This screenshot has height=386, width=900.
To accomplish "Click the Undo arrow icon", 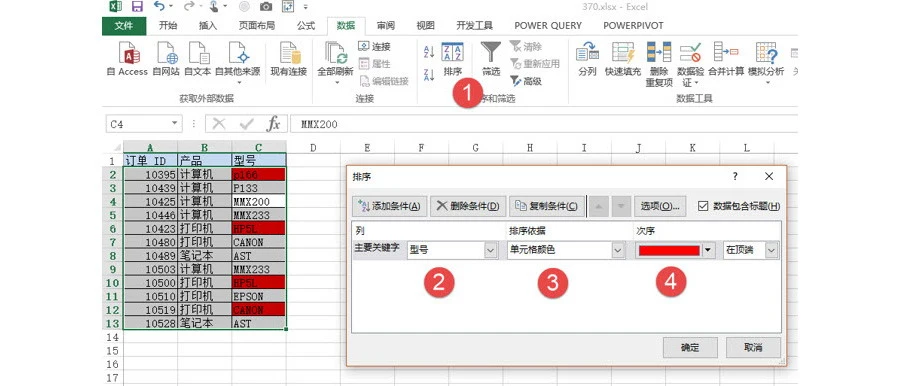I will tap(160, 6).
